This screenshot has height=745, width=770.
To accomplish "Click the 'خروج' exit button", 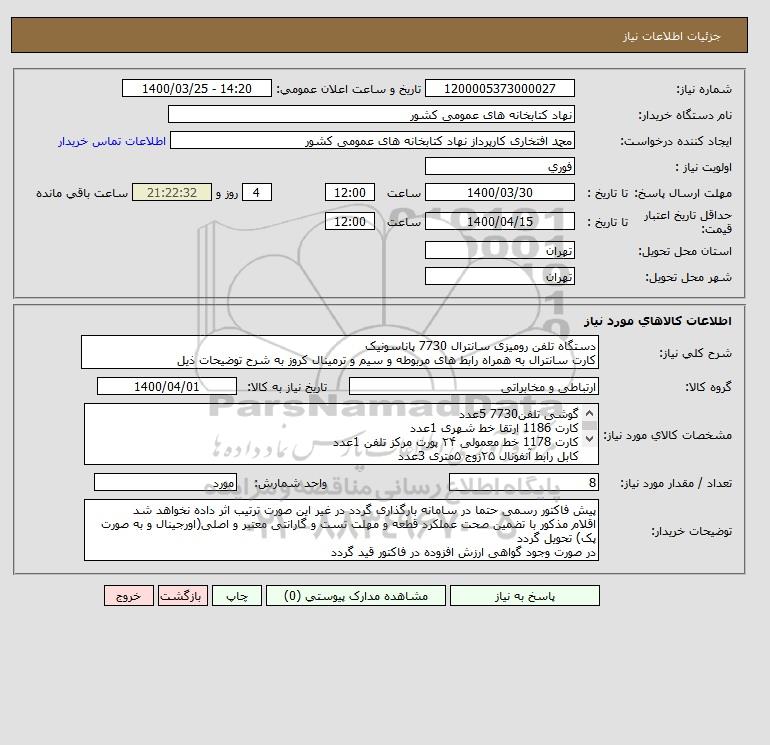I will click(x=129, y=596).
